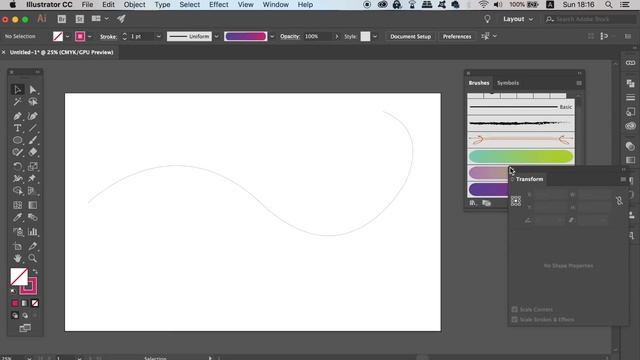640x360 pixels.
Task: Open stroke color dropdown in control bar
Action: (x=90, y=36)
